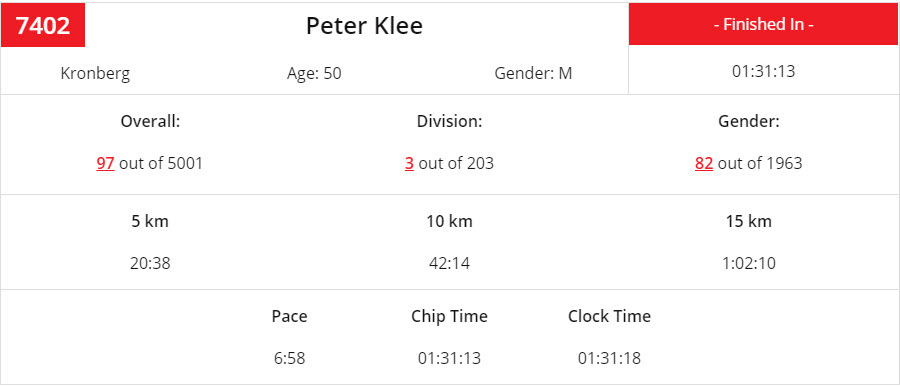Screen dimensions: 900x386
Task: Select the 15 km split time 1:02:10
Action: tap(749, 264)
